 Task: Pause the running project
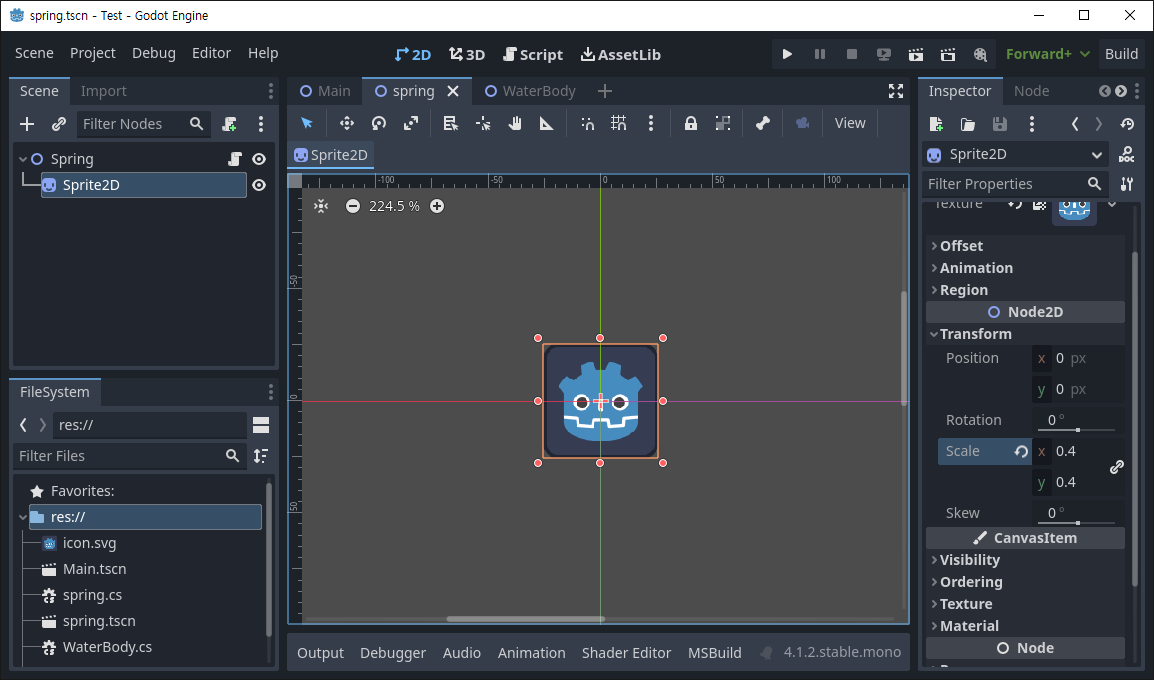coord(819,54)
